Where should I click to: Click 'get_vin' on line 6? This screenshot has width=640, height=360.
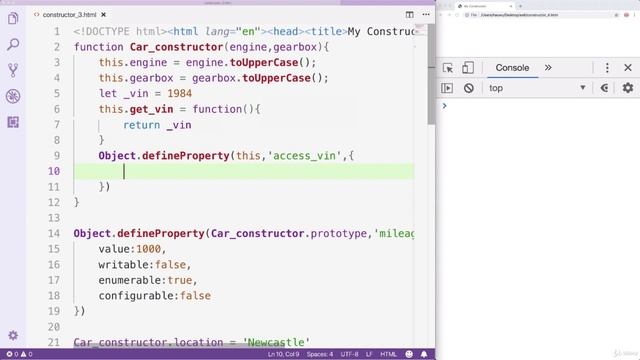[x=151, y=109]
